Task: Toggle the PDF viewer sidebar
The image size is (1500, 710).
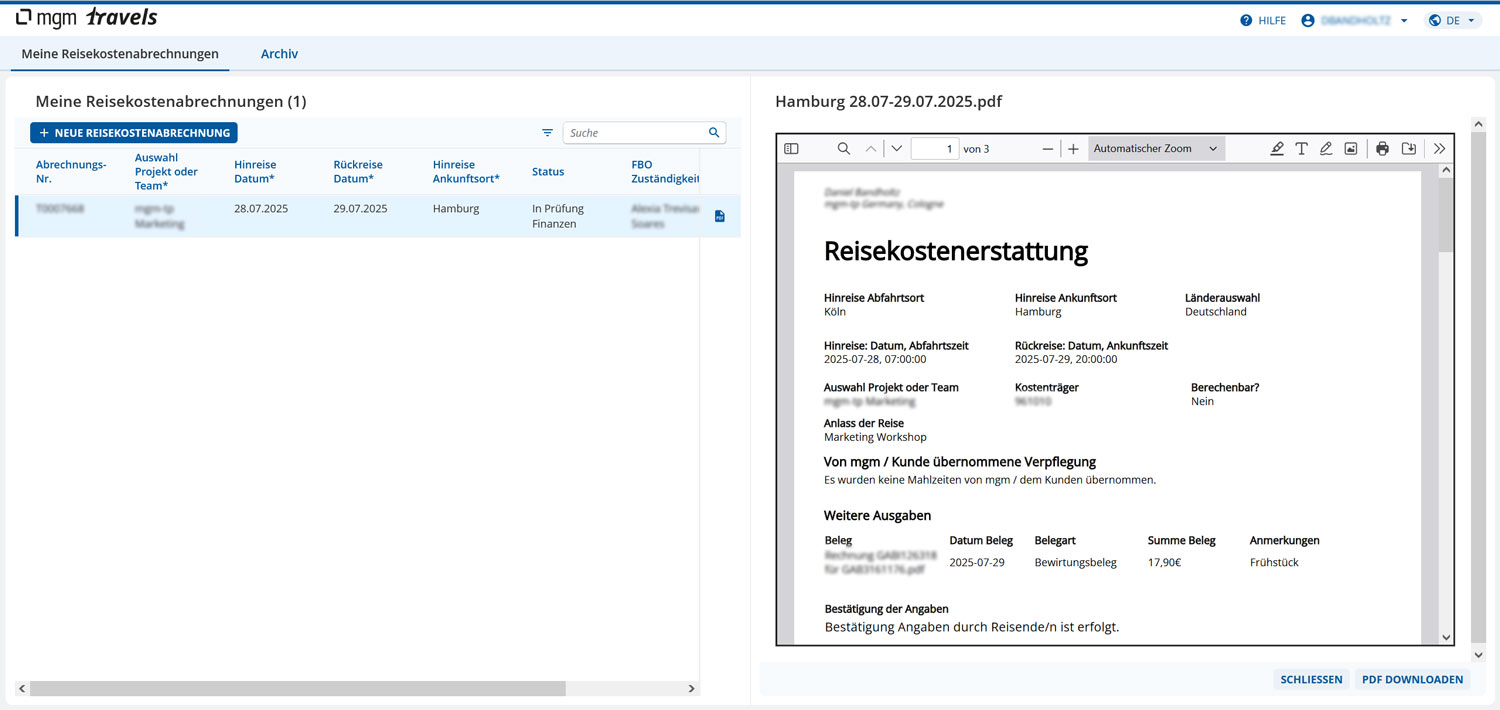Action: [x=791, y=149]
